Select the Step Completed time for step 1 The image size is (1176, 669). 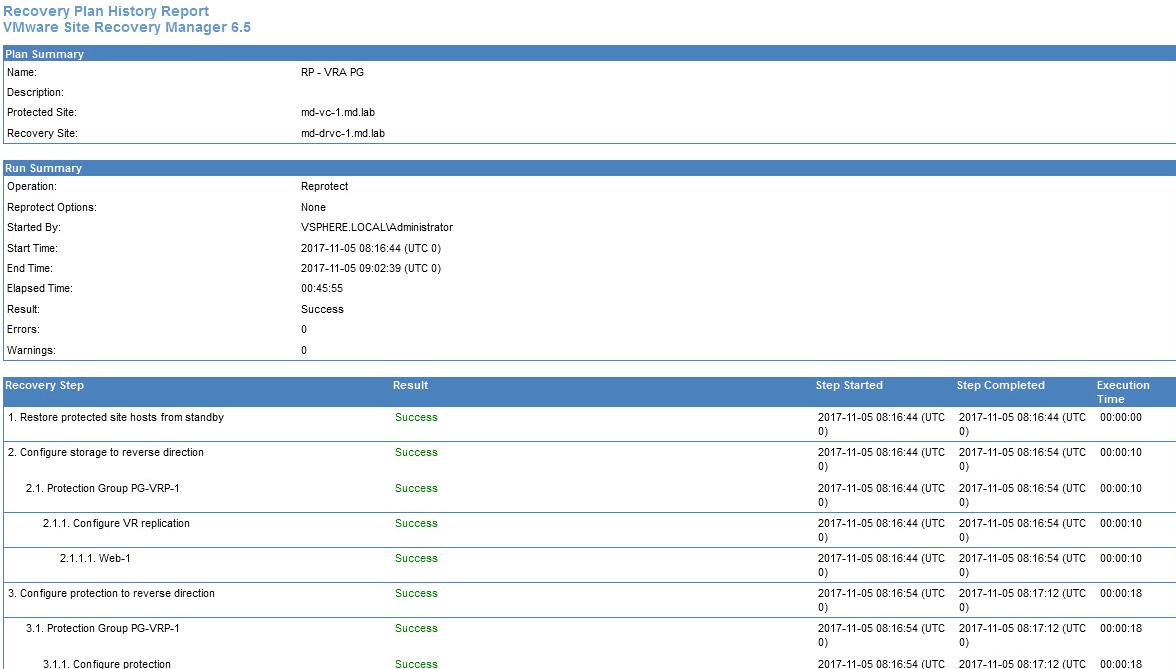(1022, 424)
